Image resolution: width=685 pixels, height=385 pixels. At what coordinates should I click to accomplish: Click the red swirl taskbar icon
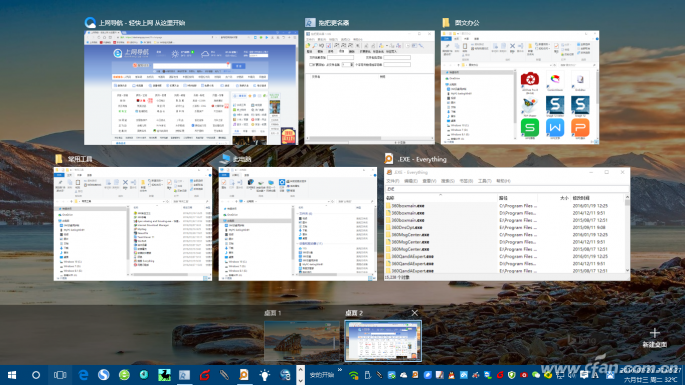pos(204,375)
